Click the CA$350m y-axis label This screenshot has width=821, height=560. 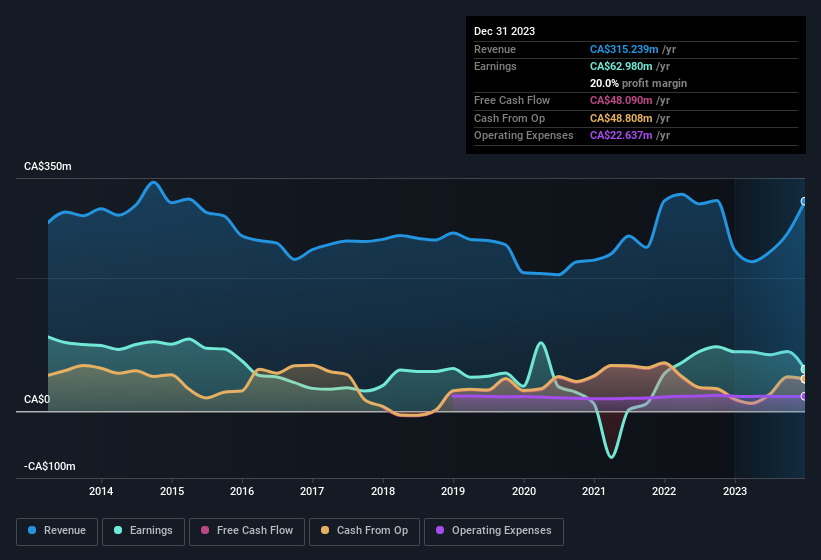(48, 166)
